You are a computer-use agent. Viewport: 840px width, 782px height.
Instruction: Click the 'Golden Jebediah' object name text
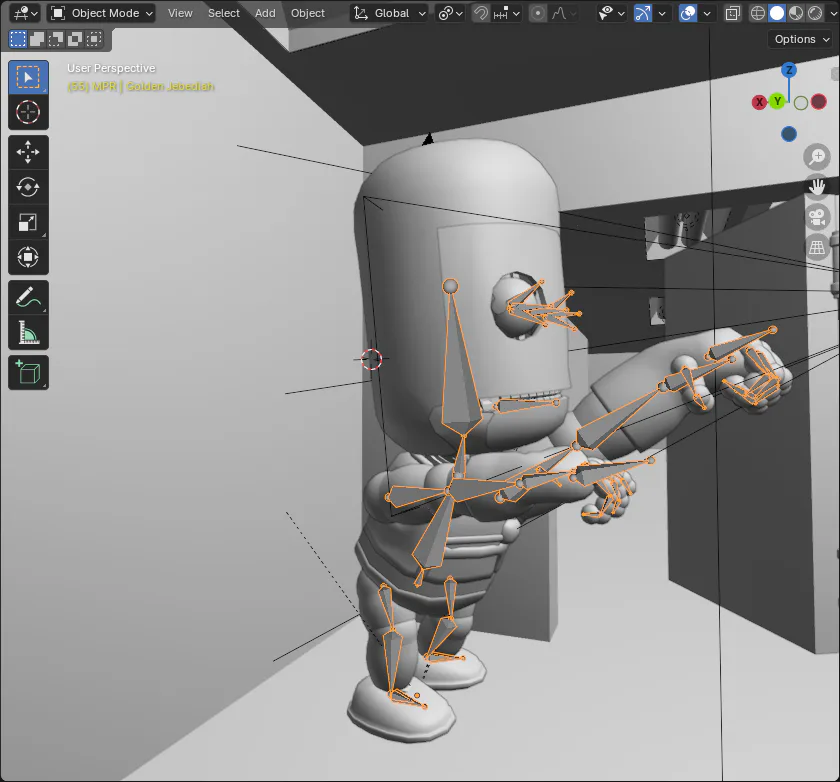click(170, 86)
